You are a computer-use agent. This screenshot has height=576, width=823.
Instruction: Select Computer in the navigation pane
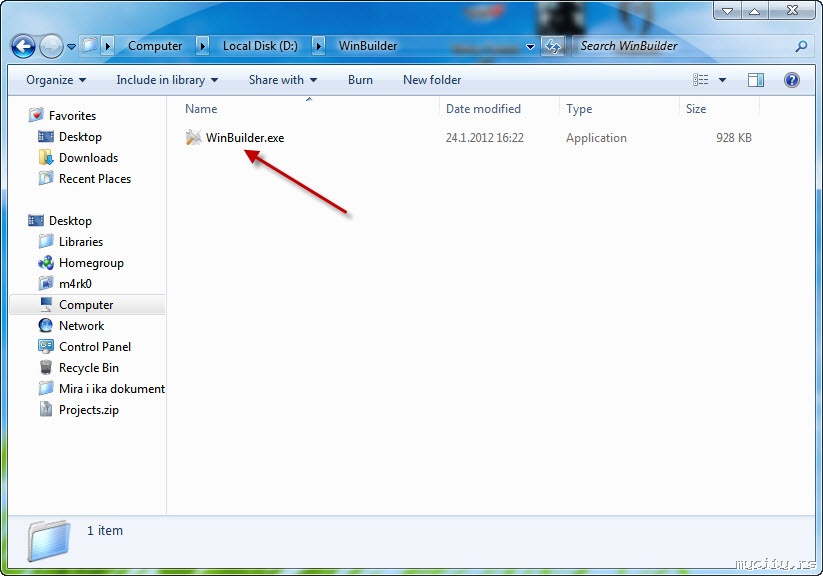pos(86,305)
